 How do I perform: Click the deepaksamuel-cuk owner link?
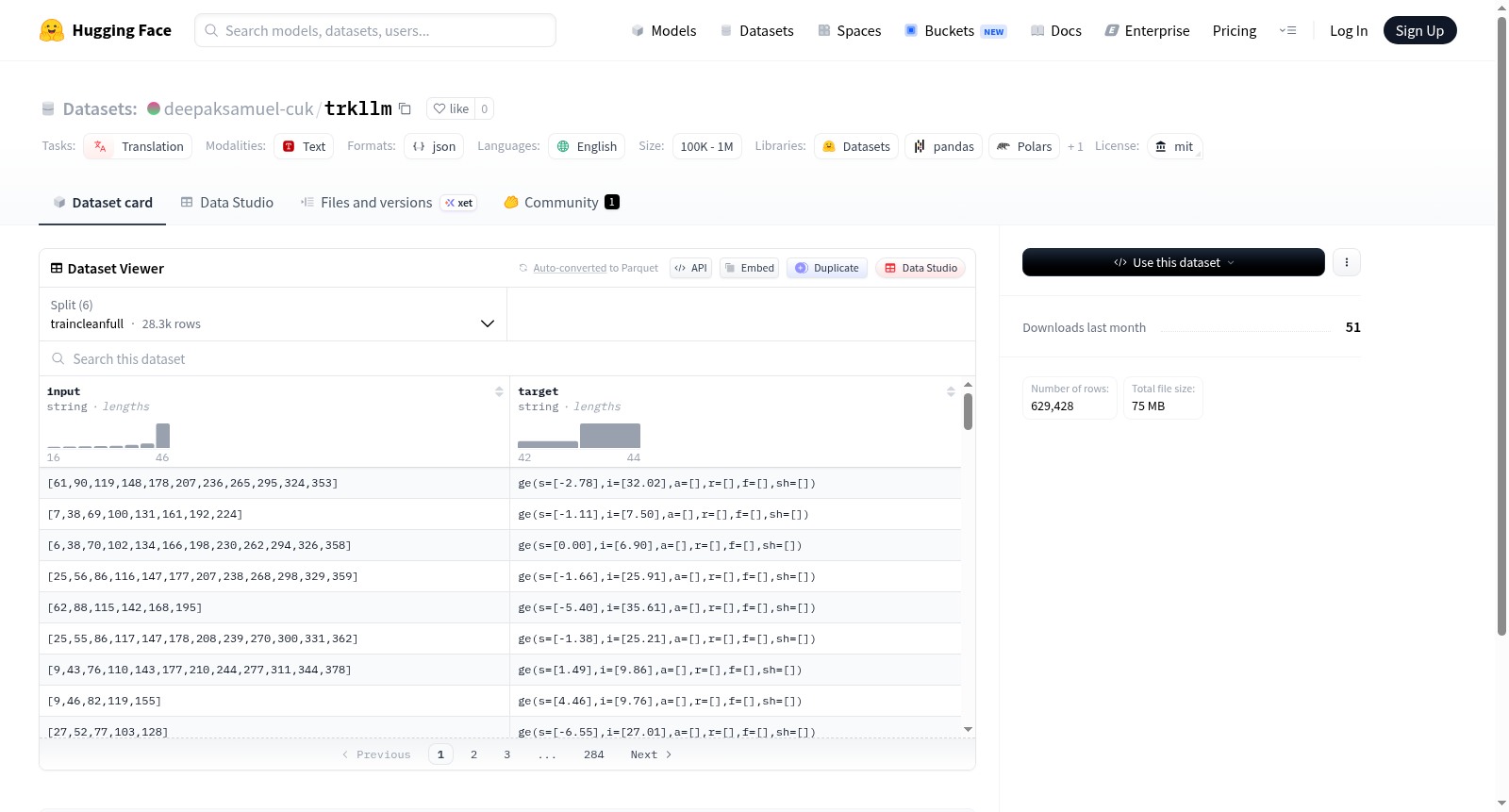click(239, 108)
